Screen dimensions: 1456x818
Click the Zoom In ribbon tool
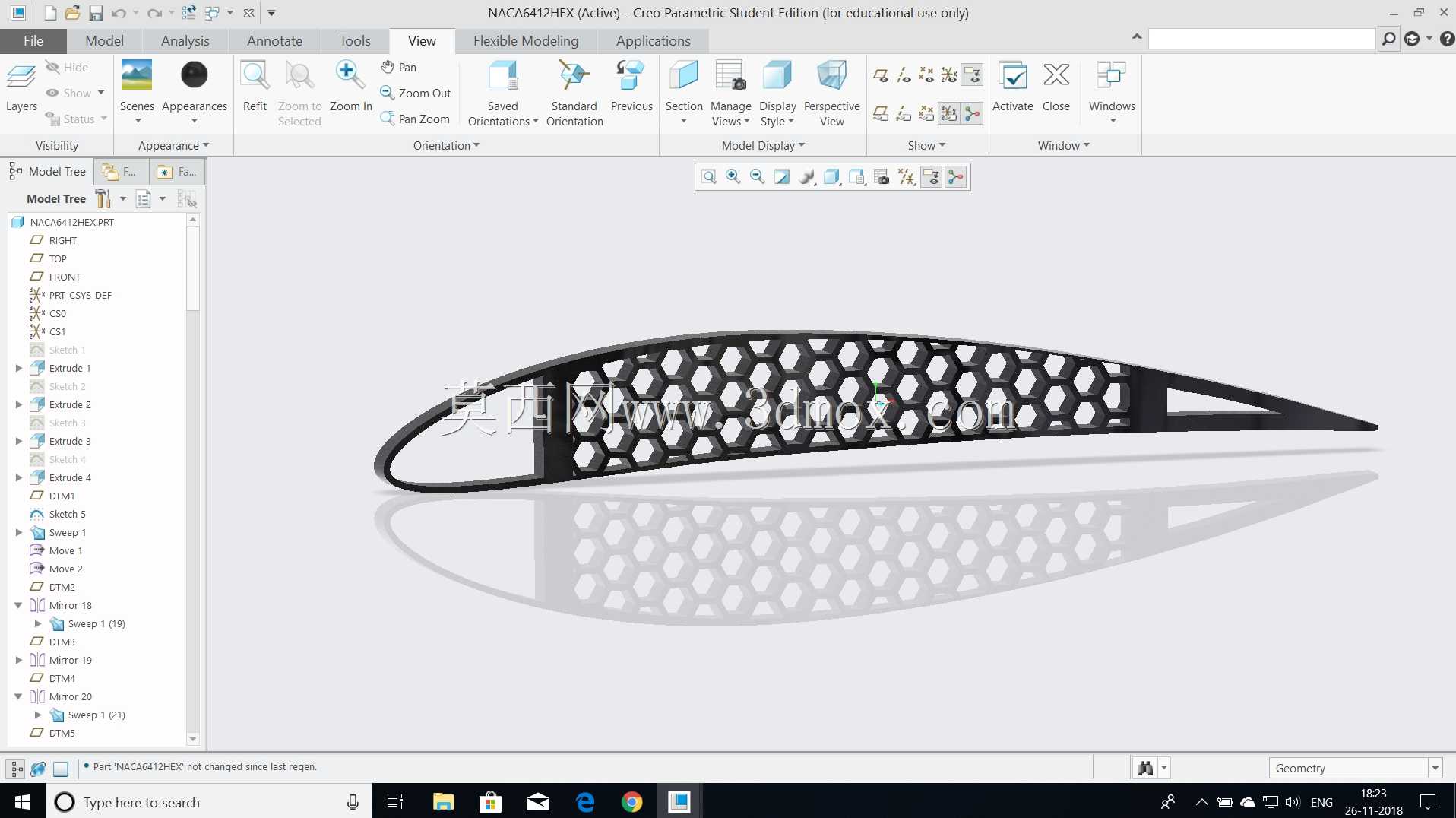350,87
